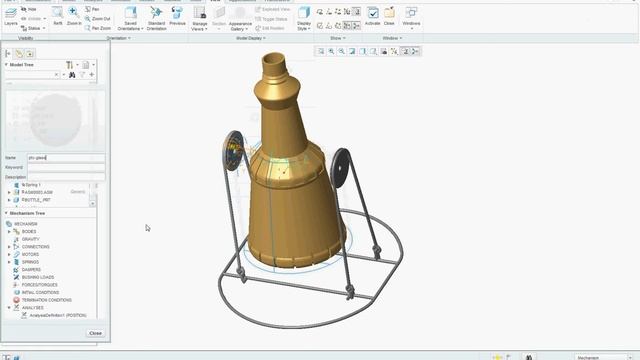Open Model Display group overflow menu
This screenshot has width=640, height=360.
251,38
